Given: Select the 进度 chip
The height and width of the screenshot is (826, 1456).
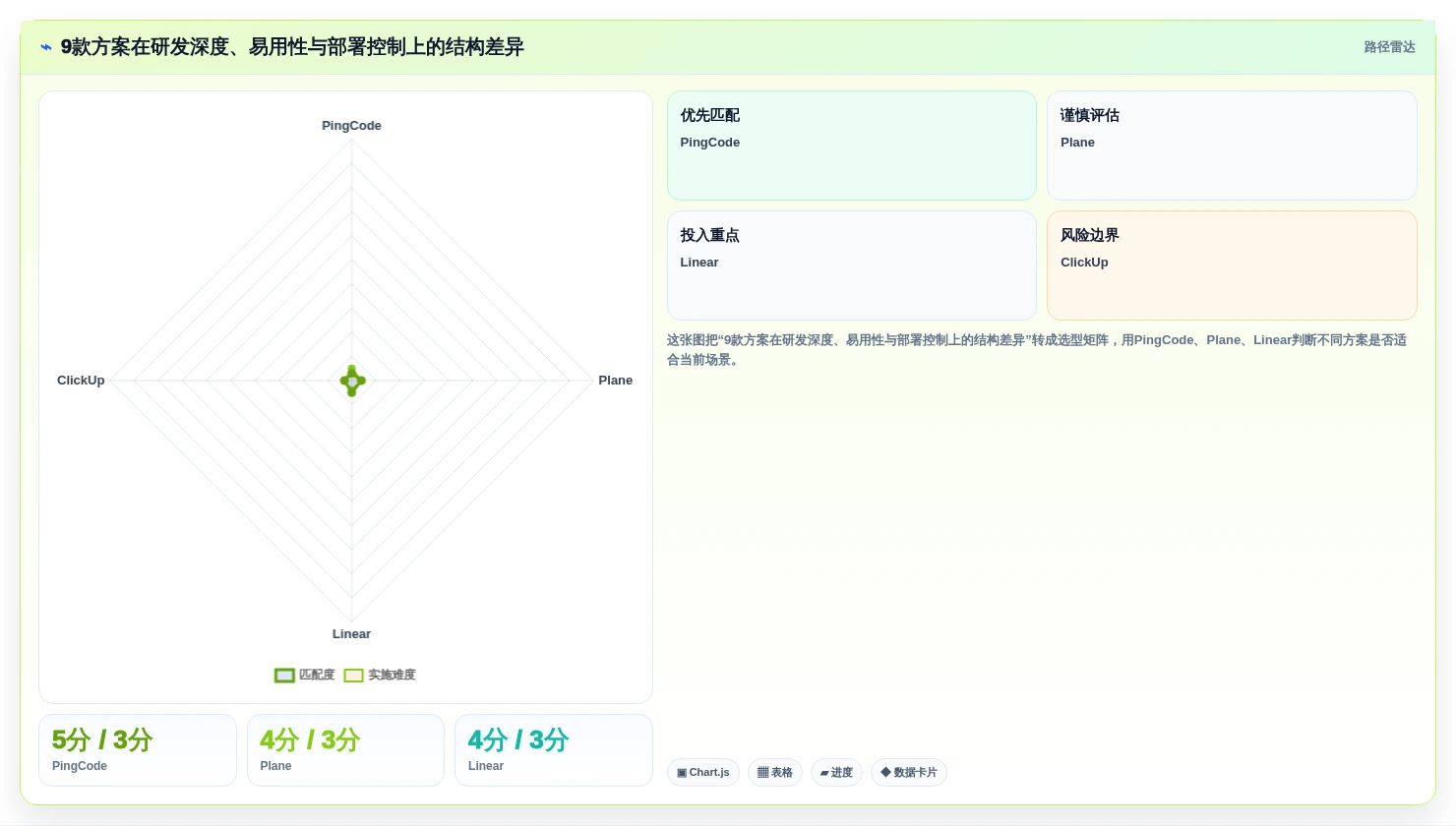Looking at the screenshot, I should 836,772.
